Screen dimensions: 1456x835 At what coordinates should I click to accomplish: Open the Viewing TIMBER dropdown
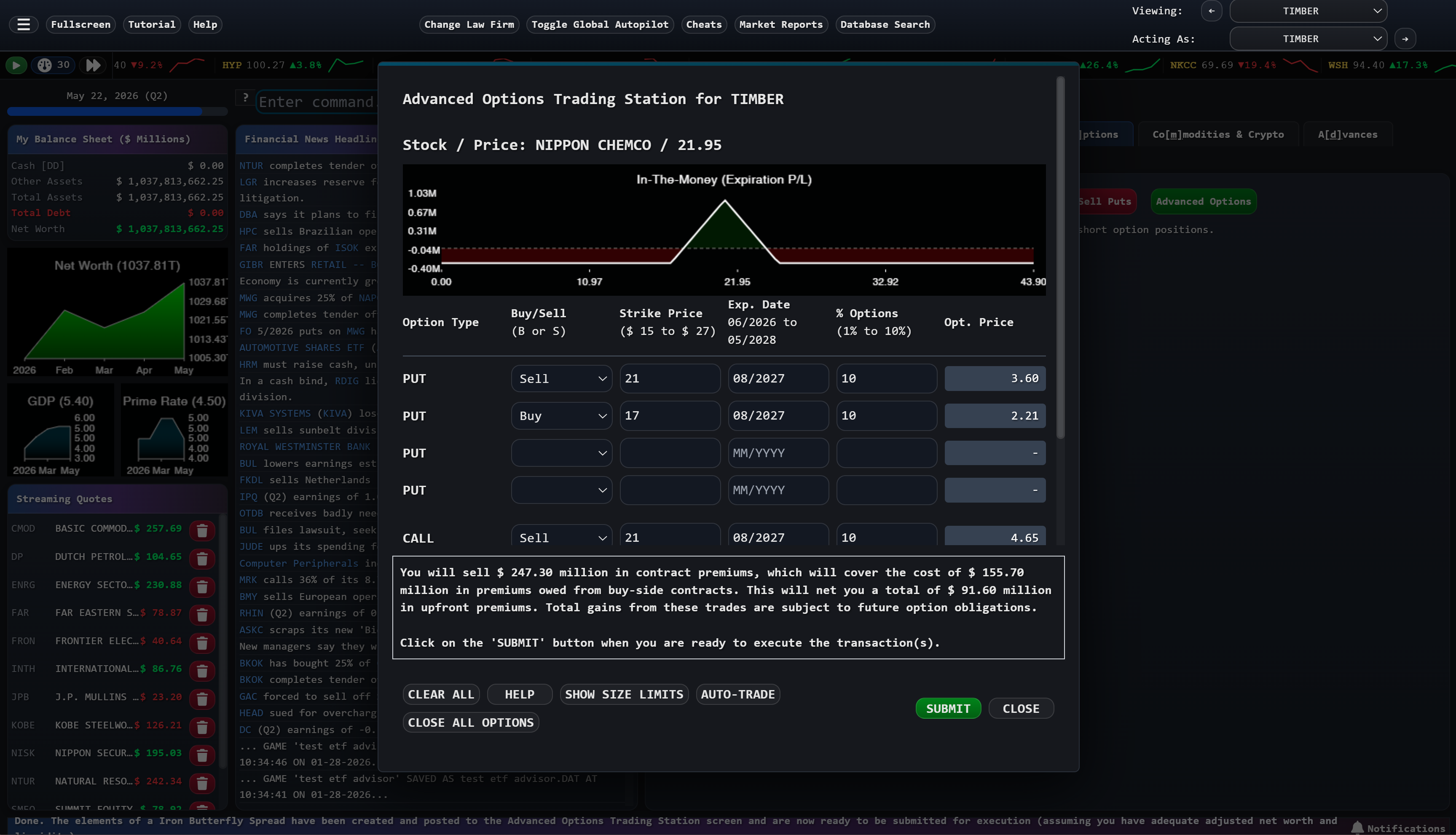[1309, 11]
